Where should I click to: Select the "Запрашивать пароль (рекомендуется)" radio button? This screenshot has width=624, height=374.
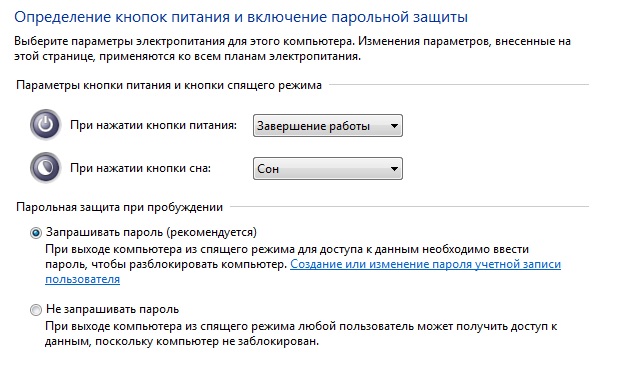pyautogui.click(x=36, y=233)
